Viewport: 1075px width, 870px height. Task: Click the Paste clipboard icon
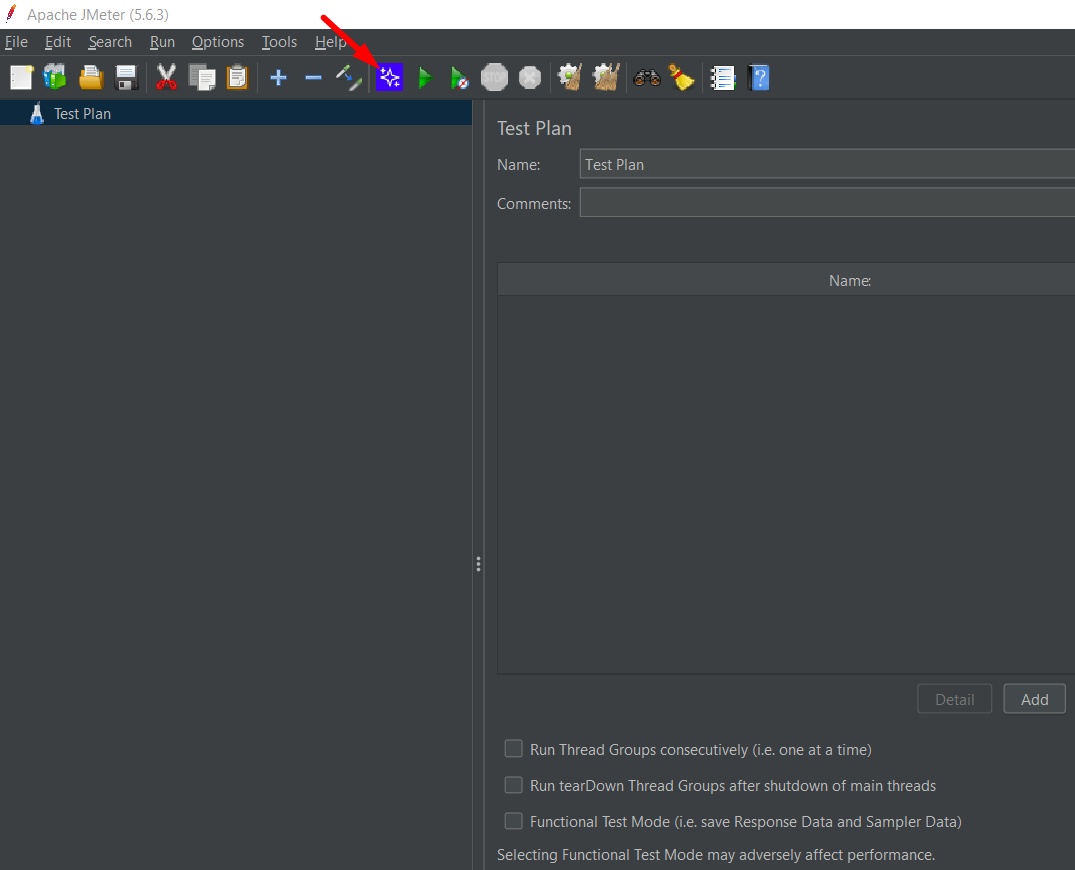click(237, 77)
